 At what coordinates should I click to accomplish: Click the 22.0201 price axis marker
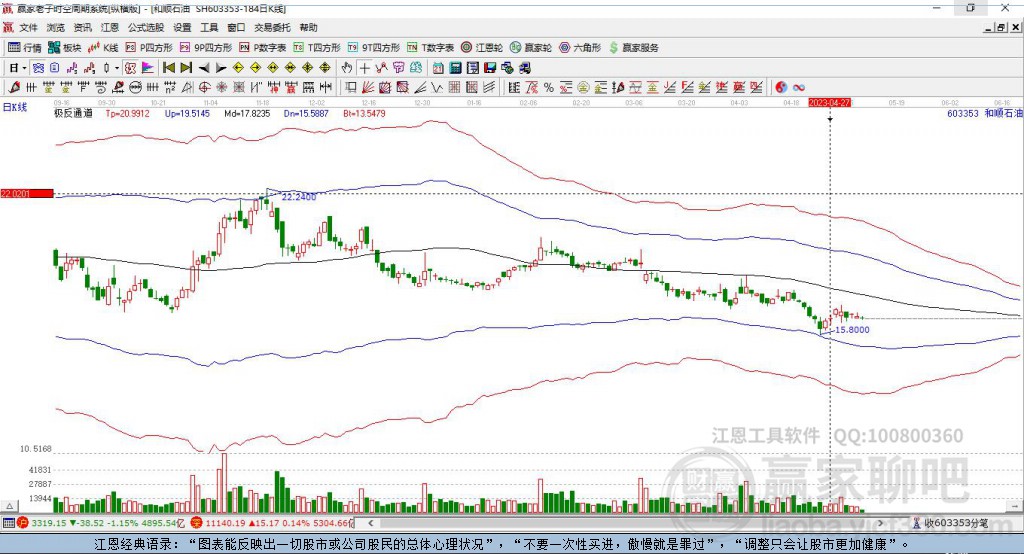pos(27,193)
